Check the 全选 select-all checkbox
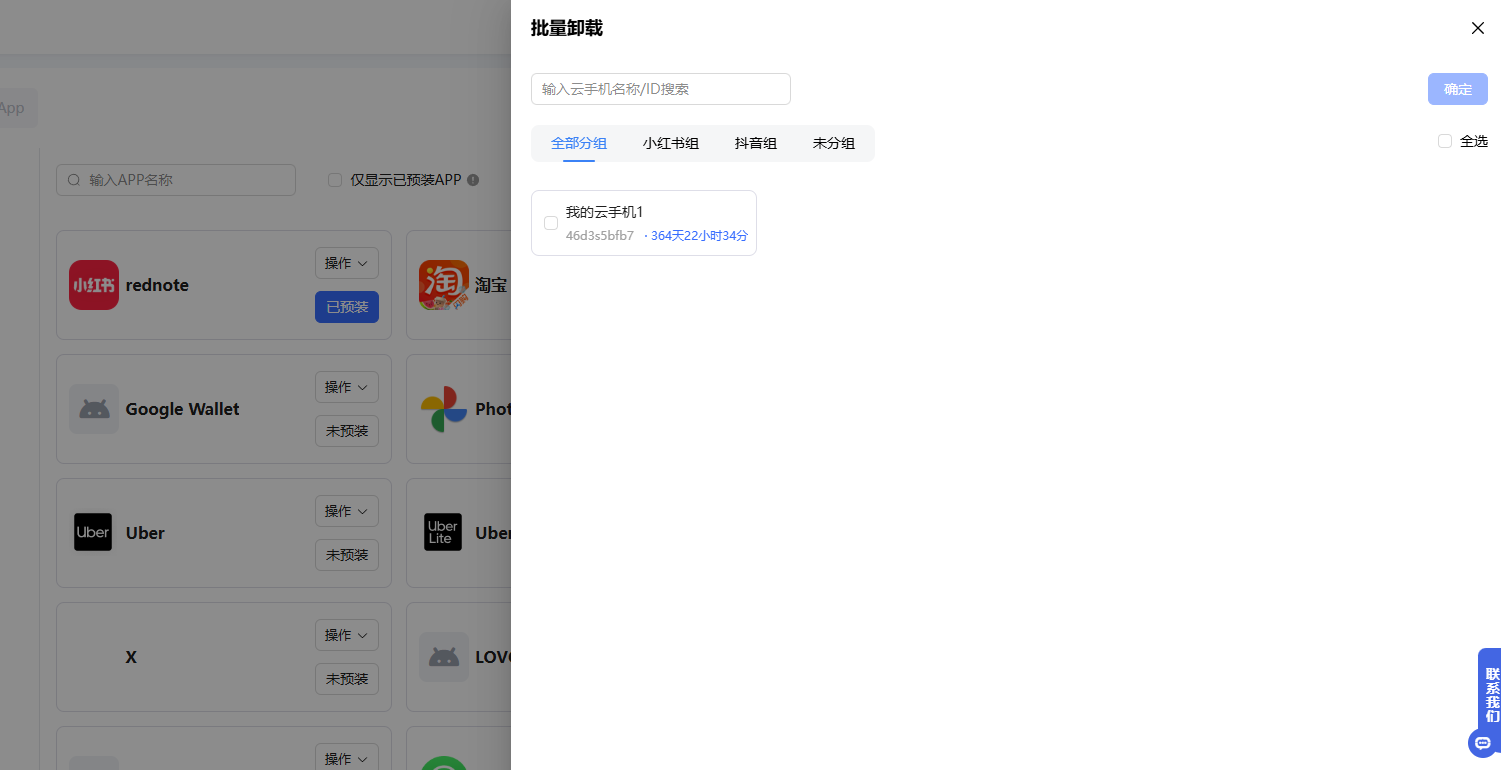 [x=1445, y=141]
